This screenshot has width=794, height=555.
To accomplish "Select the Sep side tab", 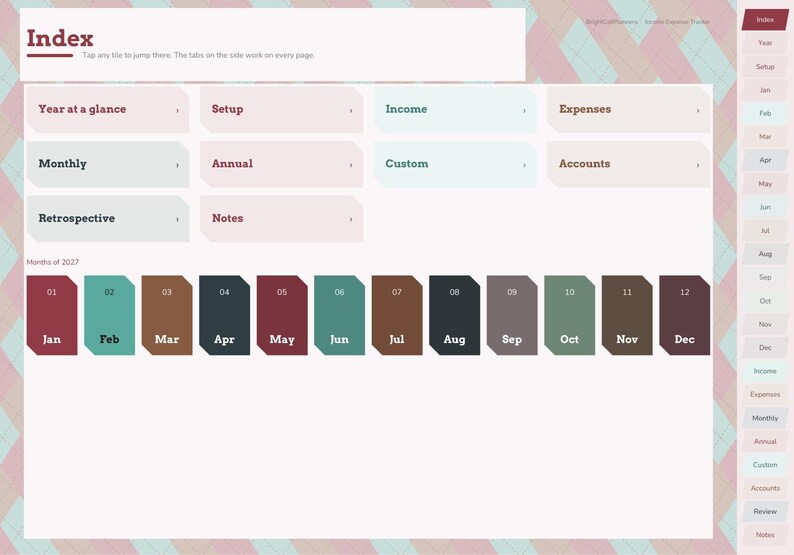I will point(765,278).
